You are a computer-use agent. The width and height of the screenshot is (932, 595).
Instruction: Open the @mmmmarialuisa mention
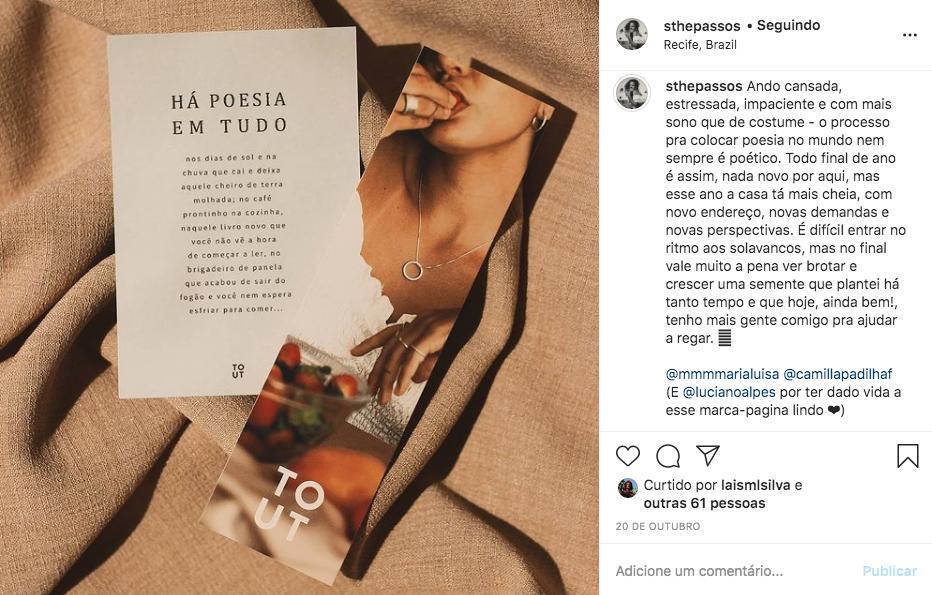[x=722, y=374]
